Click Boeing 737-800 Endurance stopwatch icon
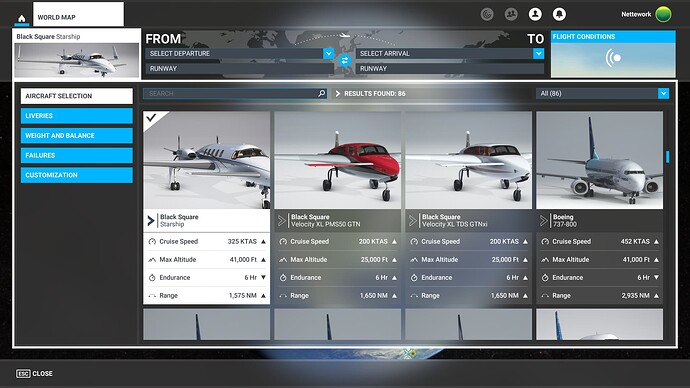Screen dimensions: 690x388 [x=545, y=278]
